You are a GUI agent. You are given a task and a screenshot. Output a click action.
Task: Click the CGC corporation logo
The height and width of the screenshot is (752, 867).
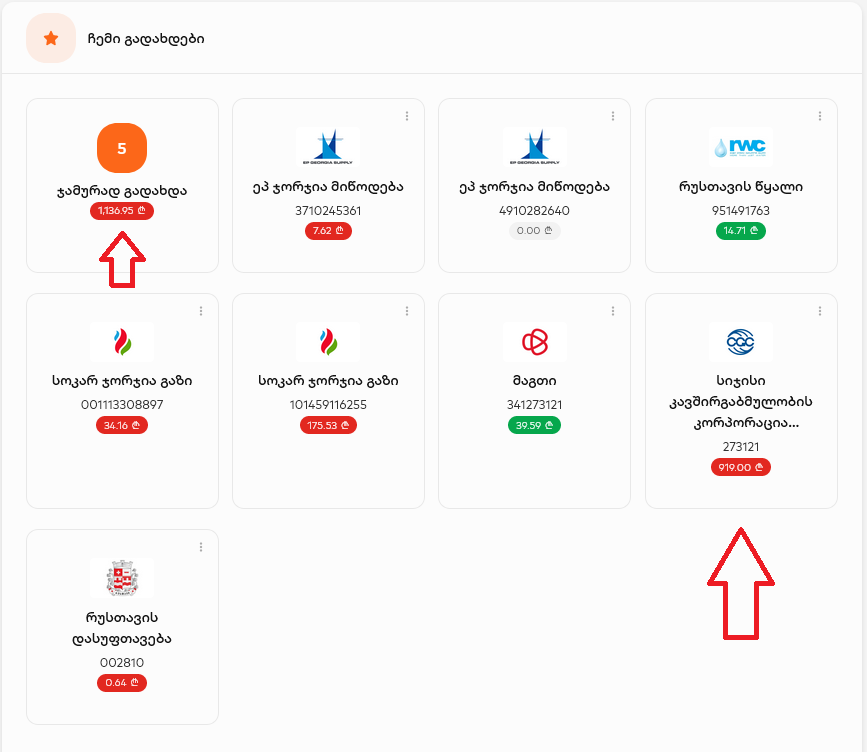[x=740, y=342]
